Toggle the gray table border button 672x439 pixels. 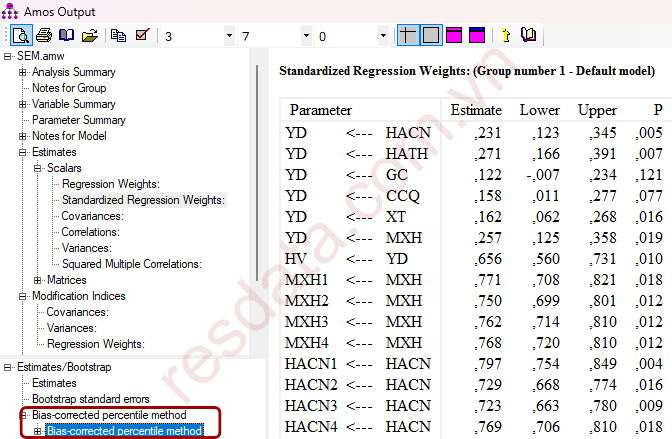tap(430, 36)
